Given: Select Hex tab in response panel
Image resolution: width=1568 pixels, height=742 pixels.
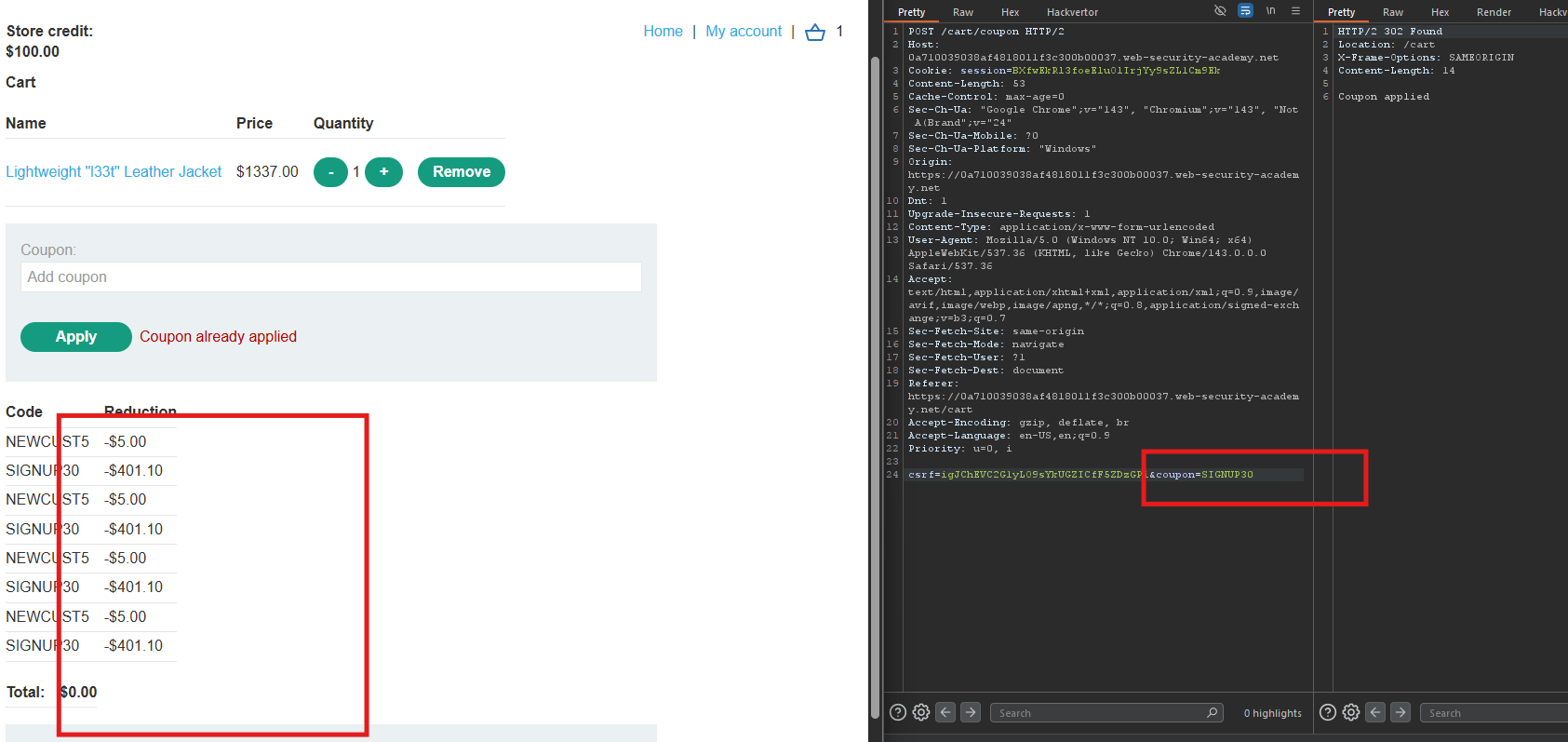Looking at the screenshot, I should coord(1441,12).
